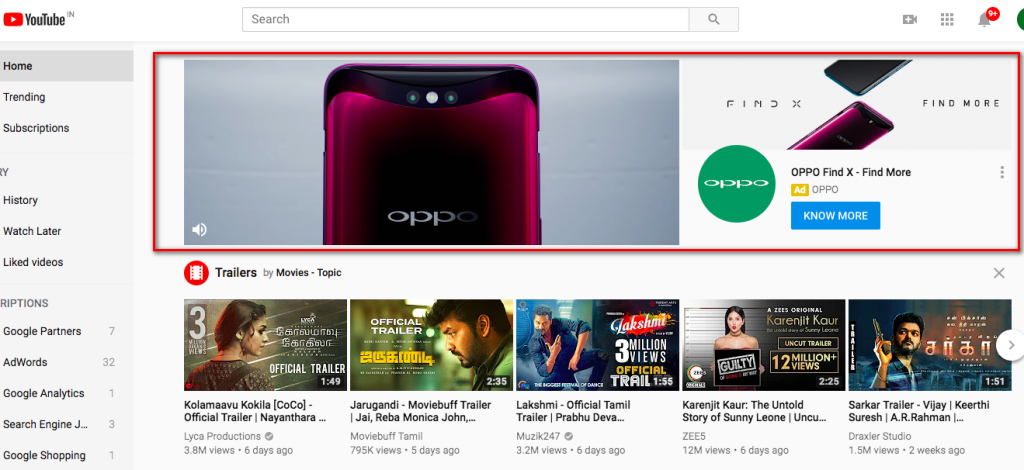Go to Trending in the sidebar

click(x=24, y=97)
